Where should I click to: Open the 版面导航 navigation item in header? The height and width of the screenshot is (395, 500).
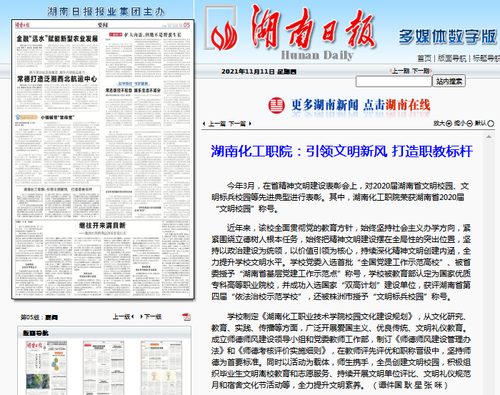coord(452,59)
